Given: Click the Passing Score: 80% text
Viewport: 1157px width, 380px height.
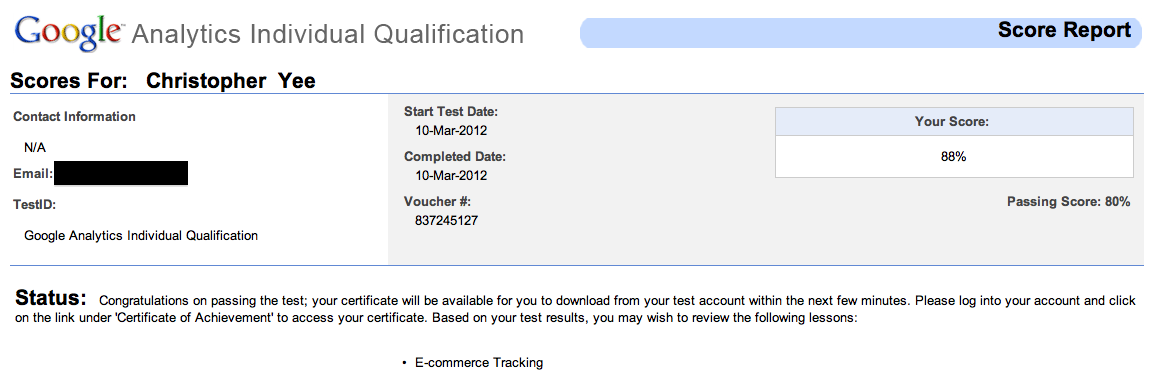Looking at the screenshot, I should pos(1068,201).
